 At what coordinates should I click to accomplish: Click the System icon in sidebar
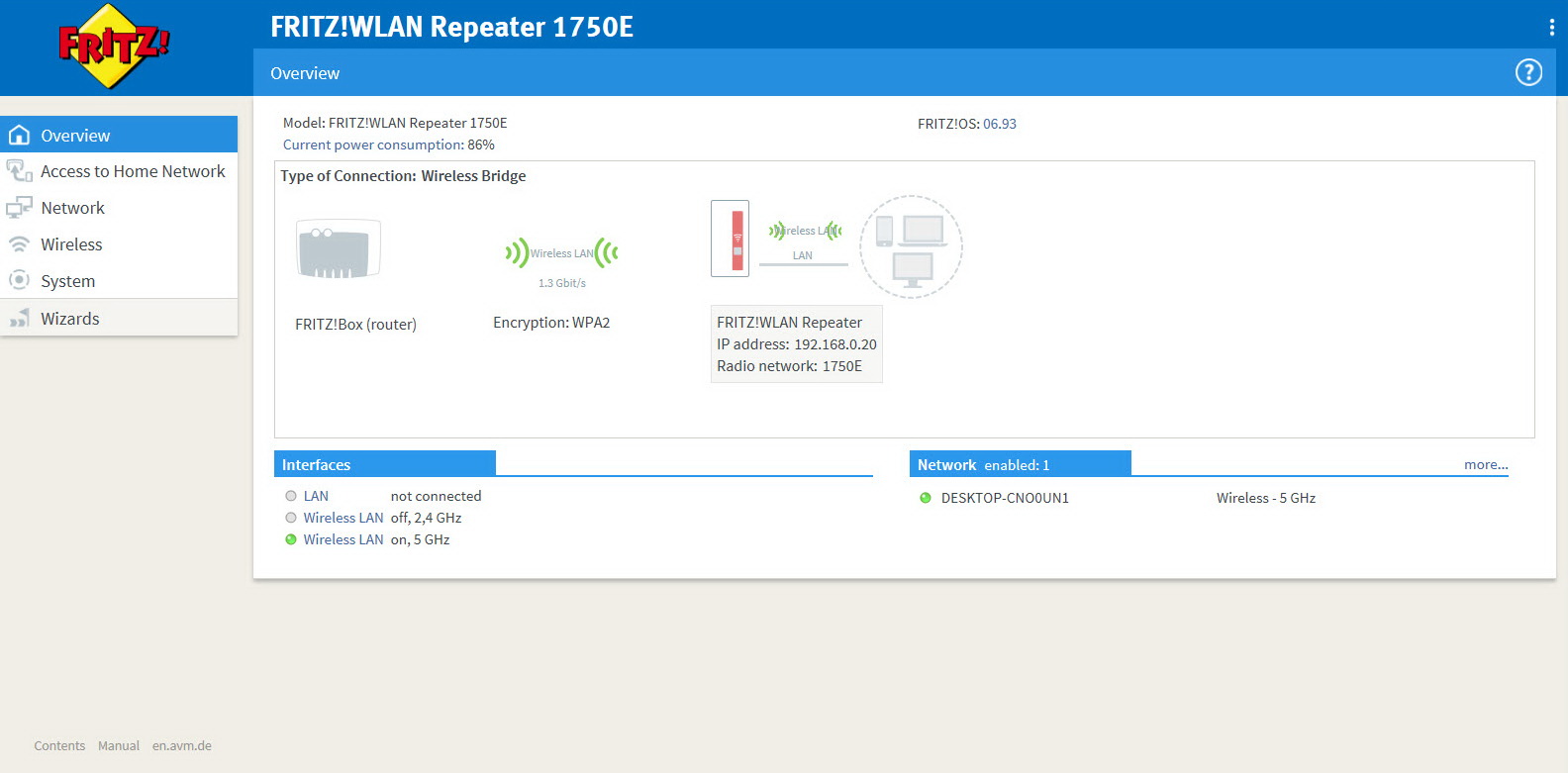coord(19,280)
